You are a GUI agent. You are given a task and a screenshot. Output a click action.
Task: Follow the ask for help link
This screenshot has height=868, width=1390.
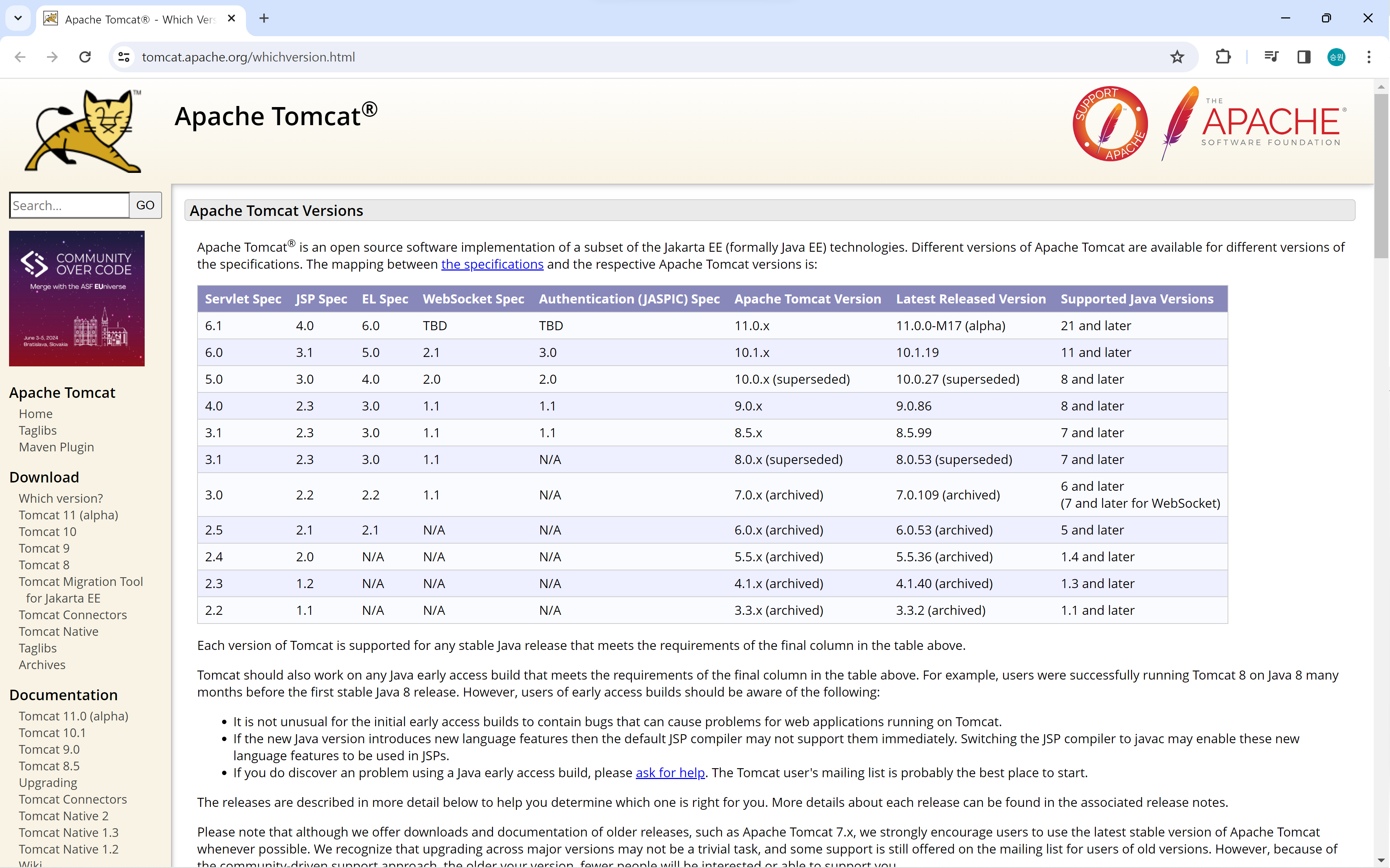click(670, 773)
